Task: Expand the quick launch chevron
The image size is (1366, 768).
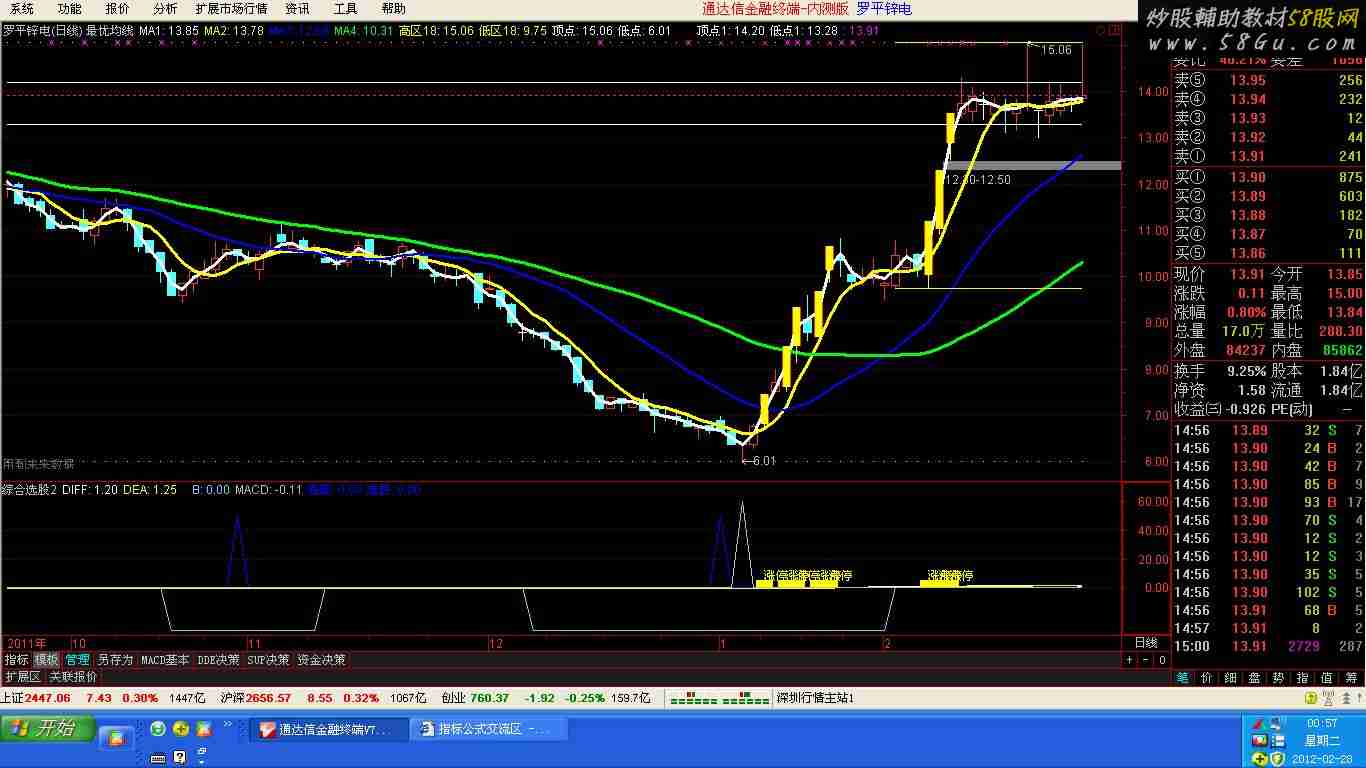Action: [x=228, y=724]
